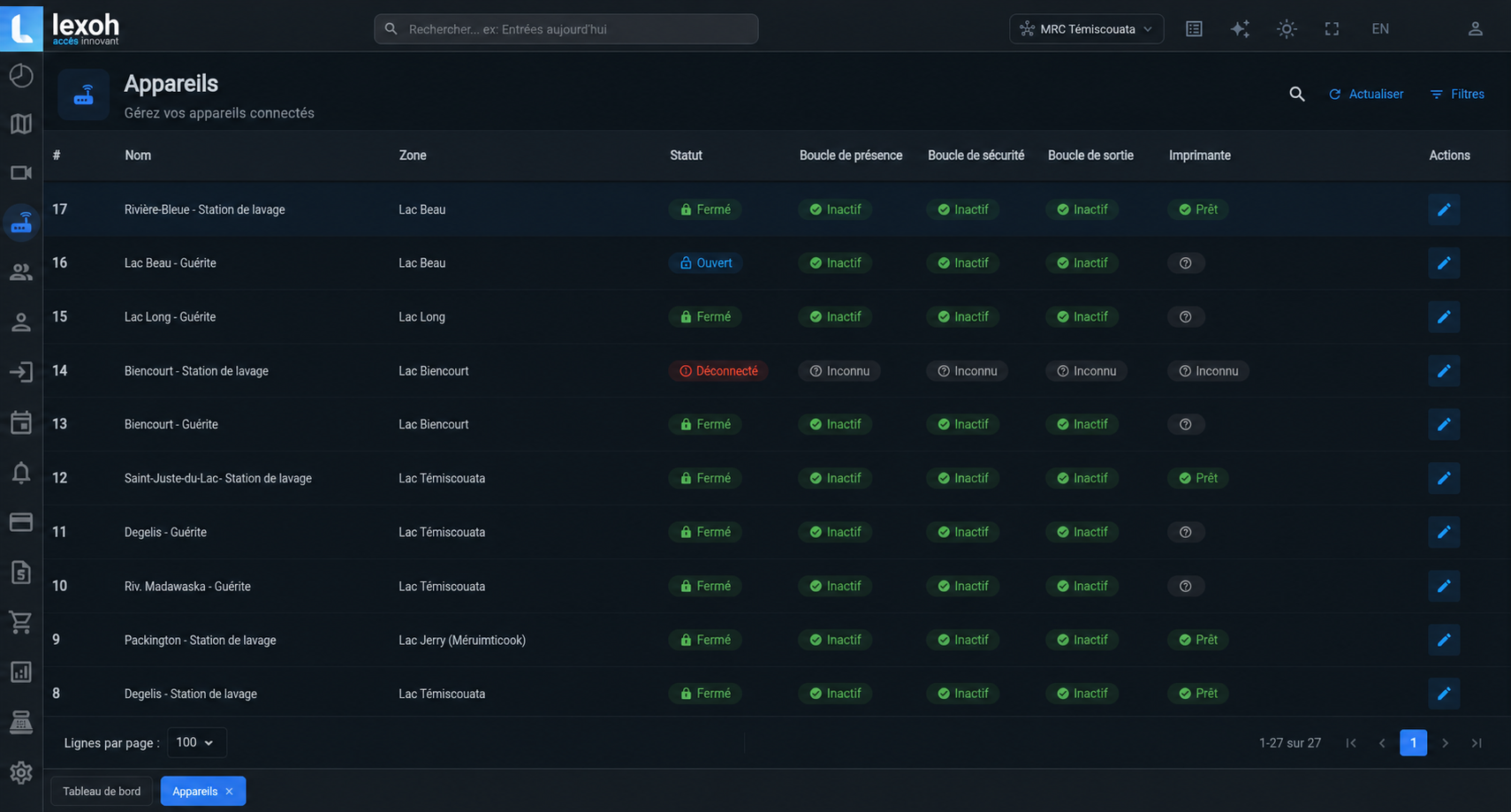Screen dimensions: 1511x812
Task: Edit the Rivière-Bleue - Station de lavage device
Action: pos(1444,209)
